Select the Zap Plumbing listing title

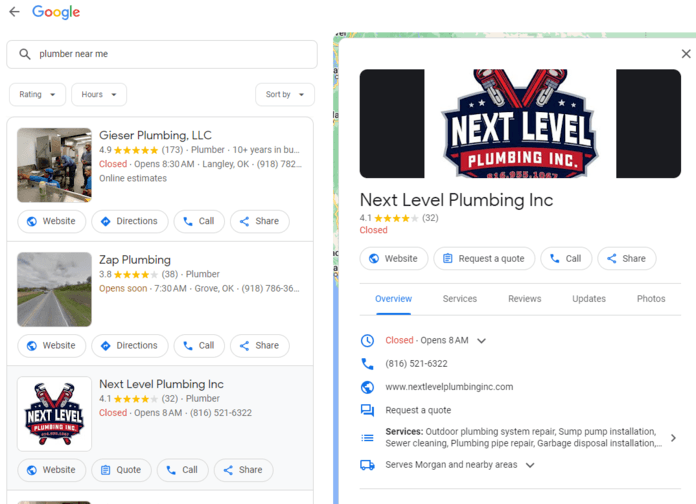coord(135,260)
